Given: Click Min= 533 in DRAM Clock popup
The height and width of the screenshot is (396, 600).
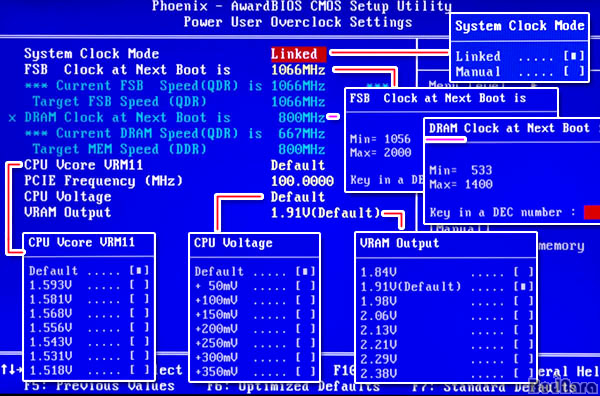Looking at the screenshot, I should coord(461,170).
